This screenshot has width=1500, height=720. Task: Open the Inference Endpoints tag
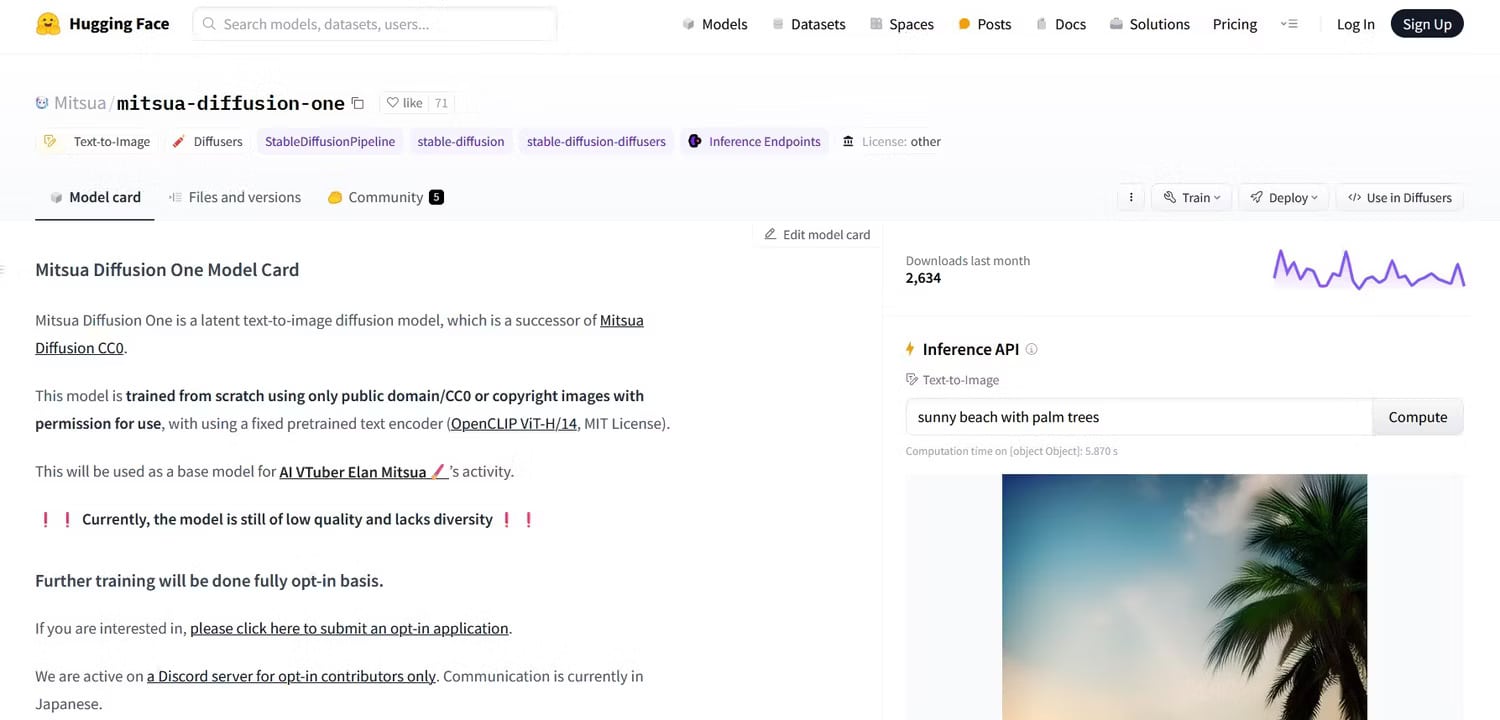coord(755,142)
